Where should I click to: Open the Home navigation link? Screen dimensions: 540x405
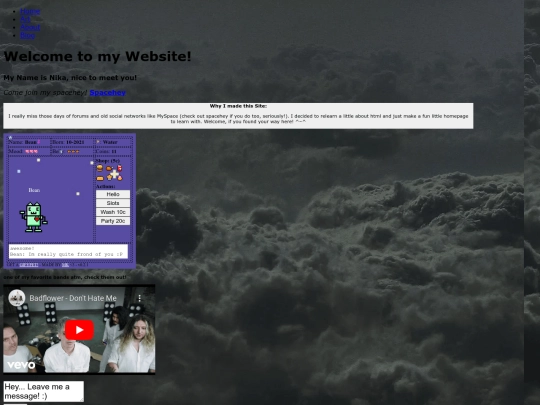click(30, 11)
